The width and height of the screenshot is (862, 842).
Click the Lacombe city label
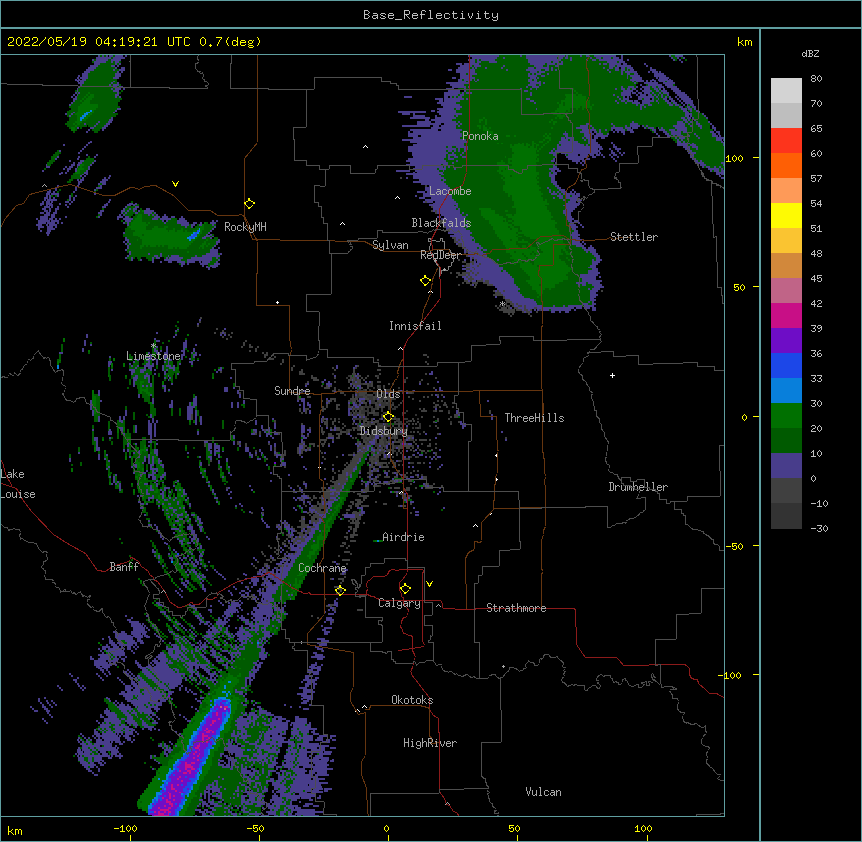pos(450,191)
